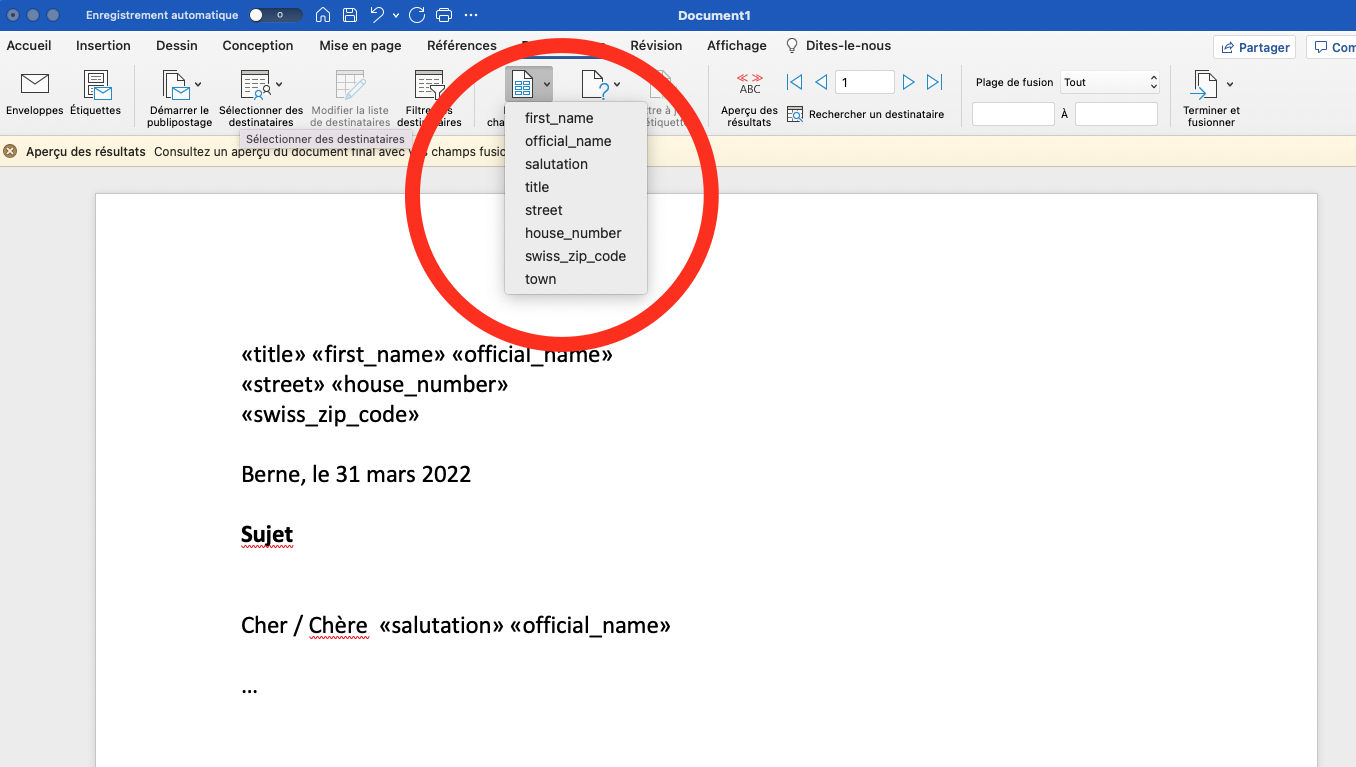
Task: Expand the Terminer et fusionner menu
Action: [x=1229, y=84]
